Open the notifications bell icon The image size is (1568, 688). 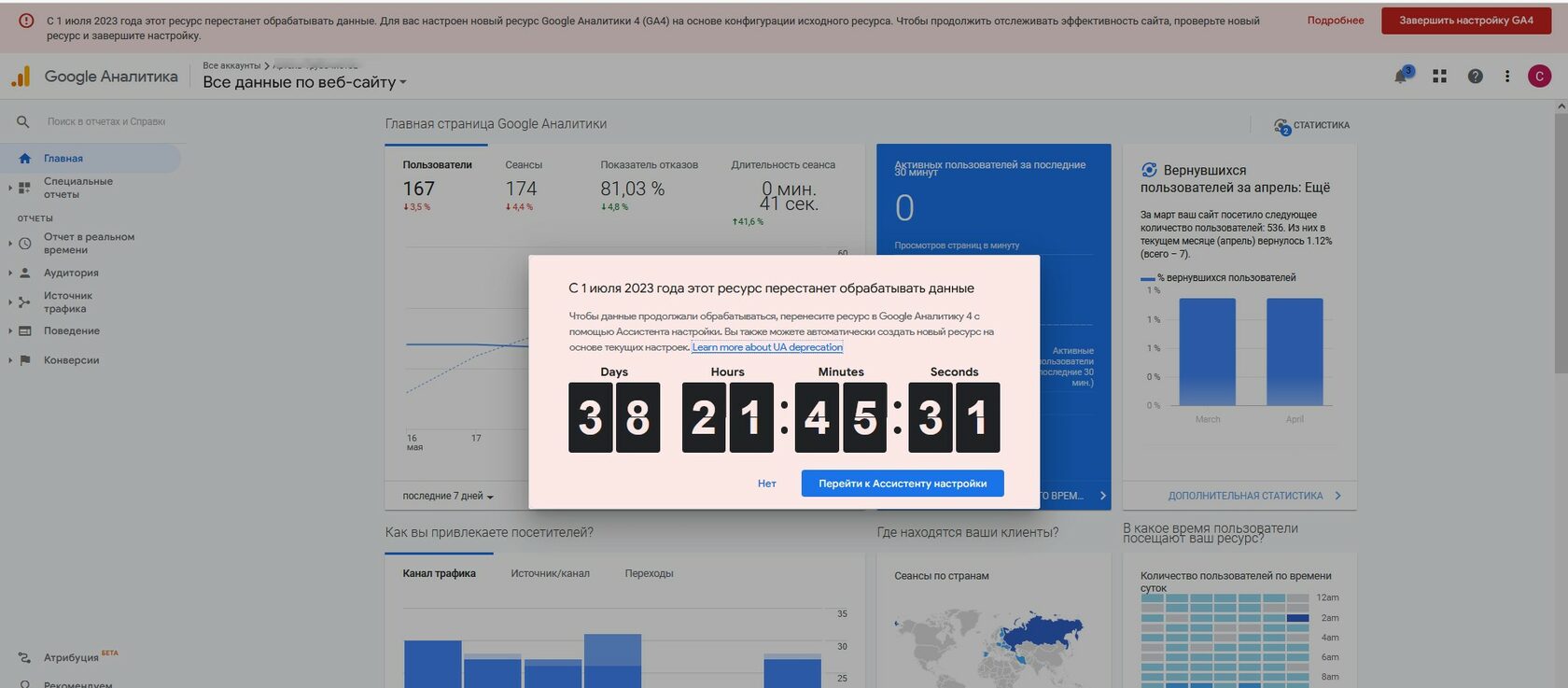click(x=1401, y=77)
